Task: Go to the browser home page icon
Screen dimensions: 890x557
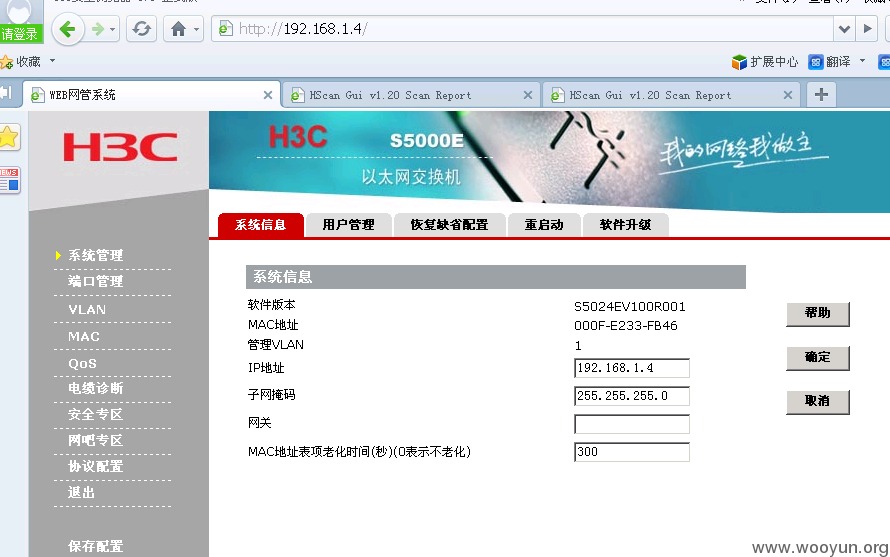Action: [x=178, y=29]
